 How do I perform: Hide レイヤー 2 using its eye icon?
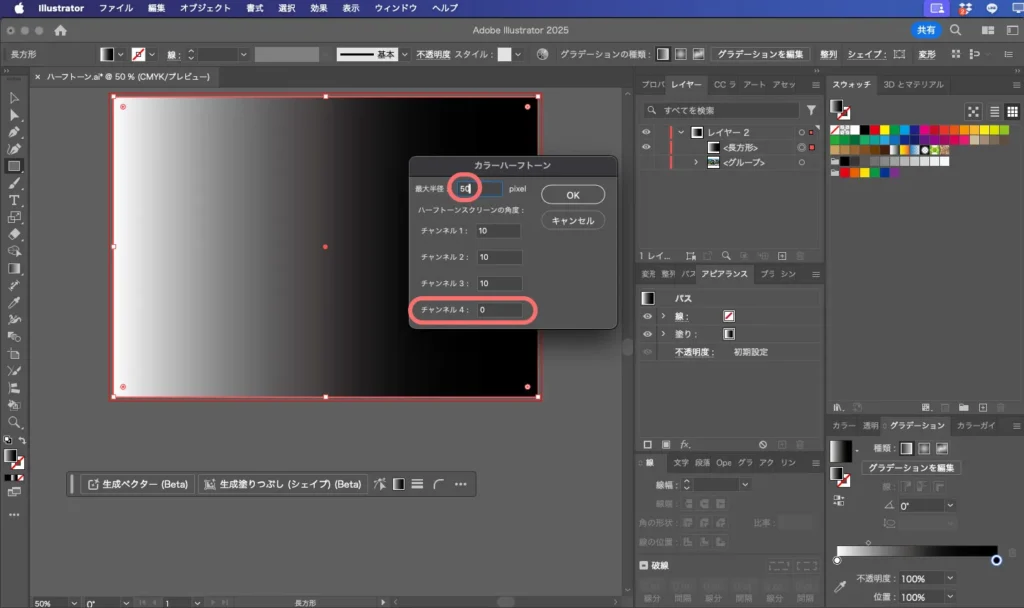click(646, 132)
